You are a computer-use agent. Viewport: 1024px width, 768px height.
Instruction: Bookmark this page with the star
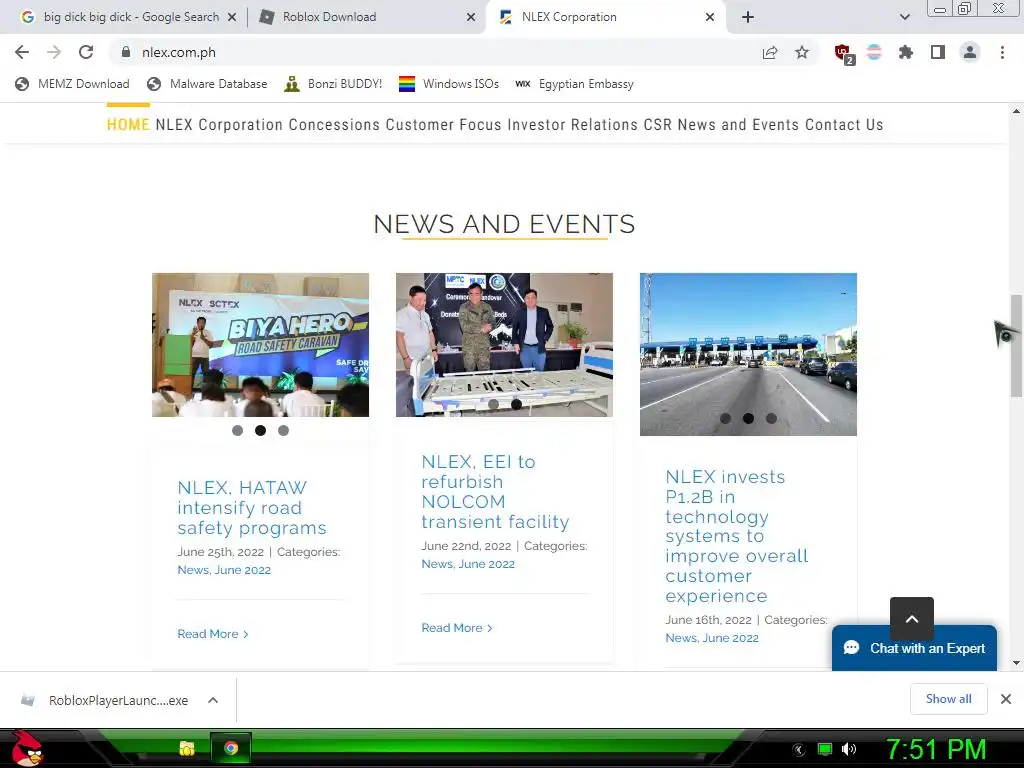point(802,52)
